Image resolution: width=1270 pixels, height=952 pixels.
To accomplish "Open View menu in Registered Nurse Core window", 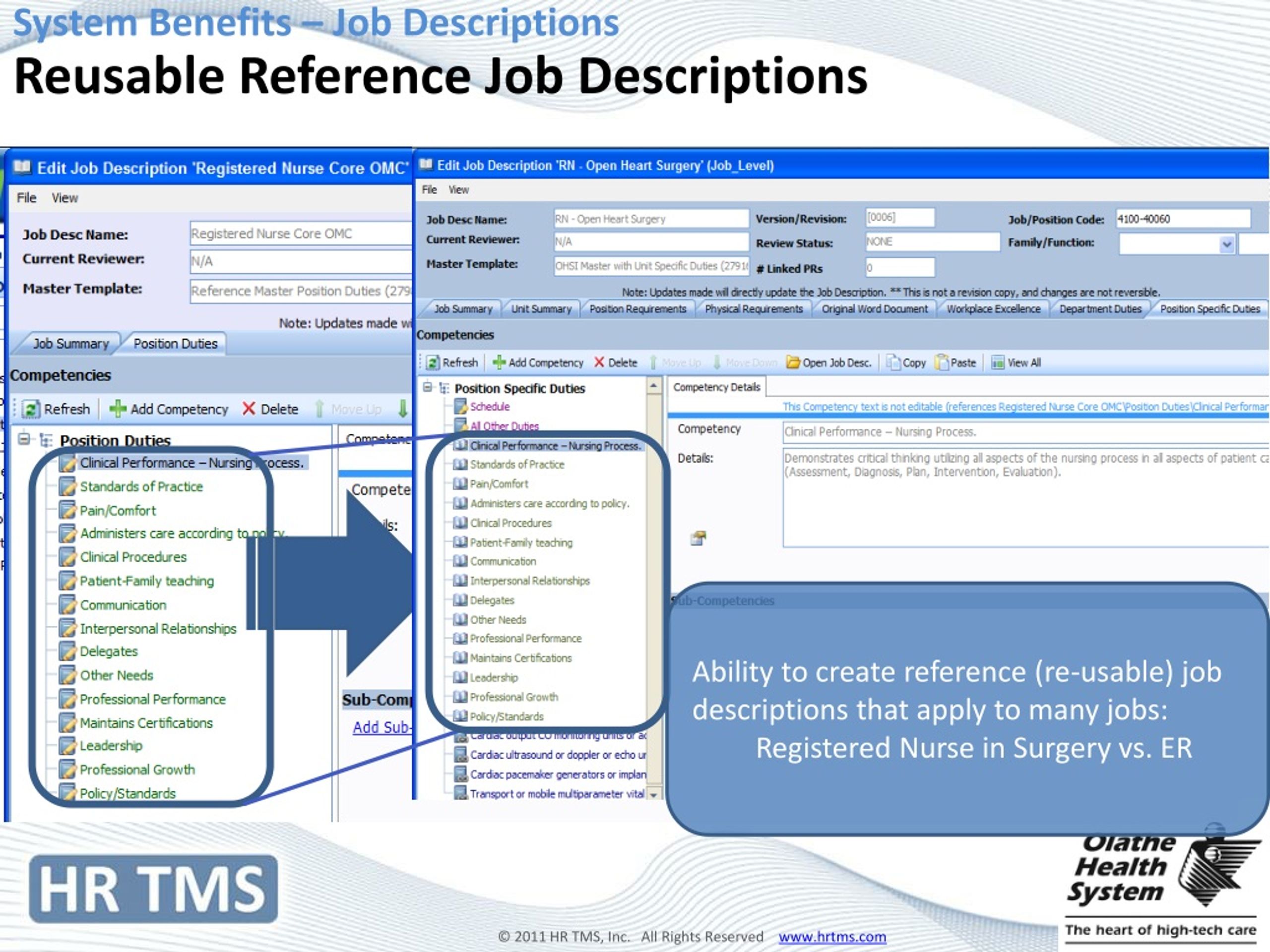I will point(64,198).
